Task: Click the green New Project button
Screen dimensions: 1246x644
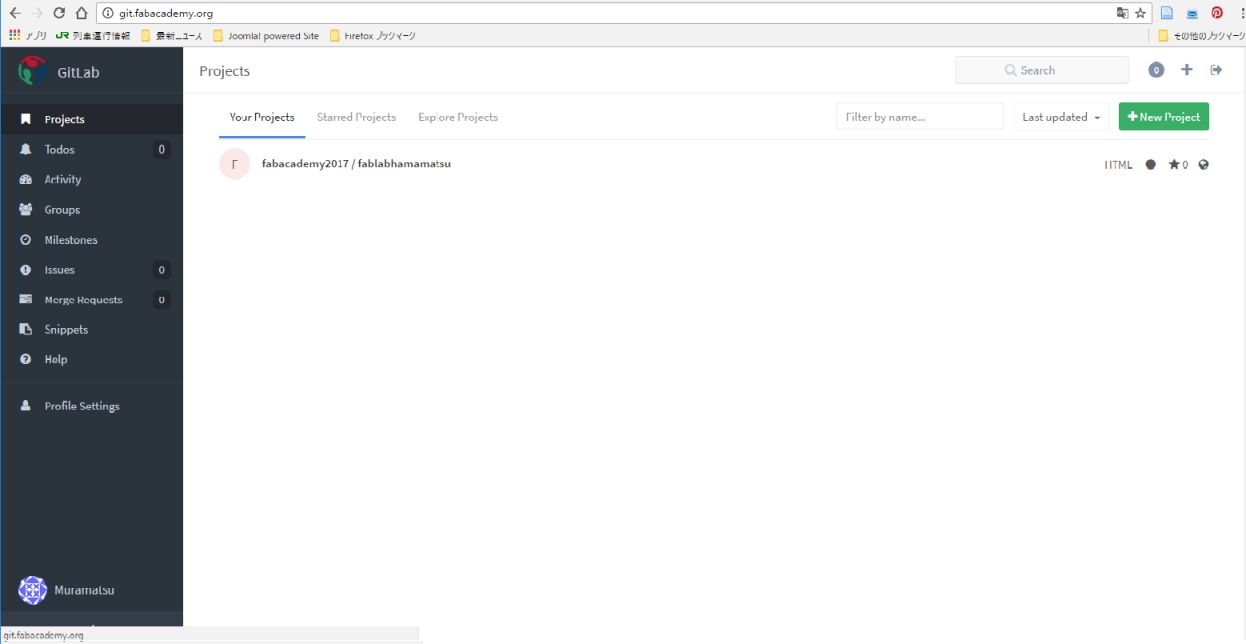Action: point(1164,116)
